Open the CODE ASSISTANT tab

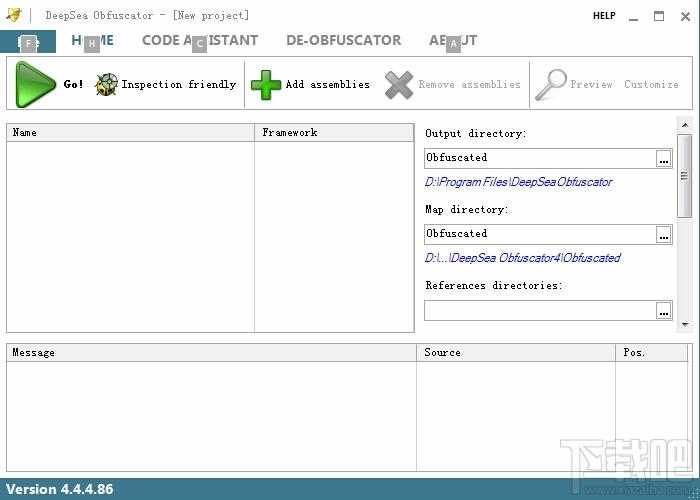point(200,41)
